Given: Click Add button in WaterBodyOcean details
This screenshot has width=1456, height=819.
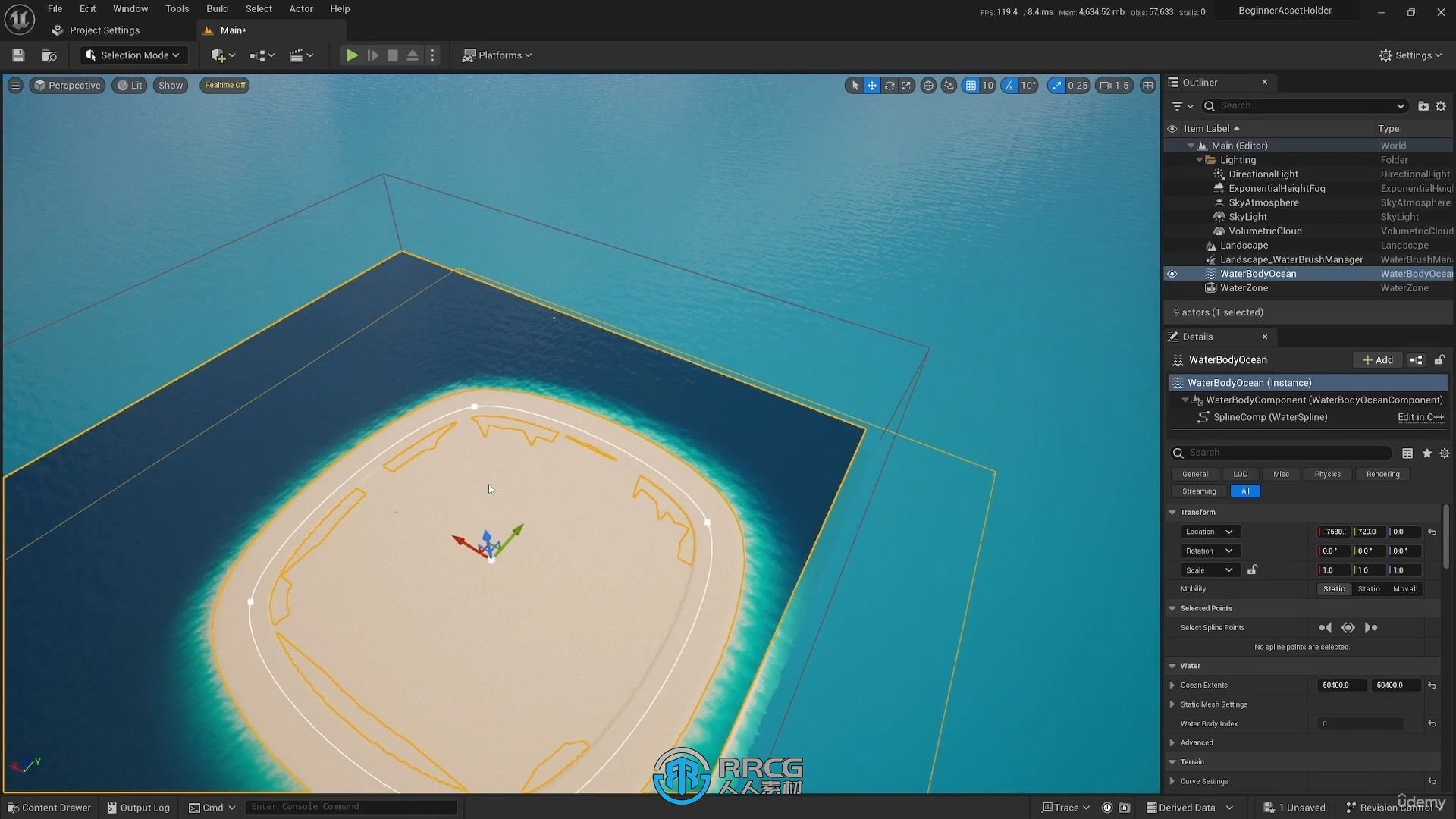Looking at the screenshot, I should point(1378,359).
